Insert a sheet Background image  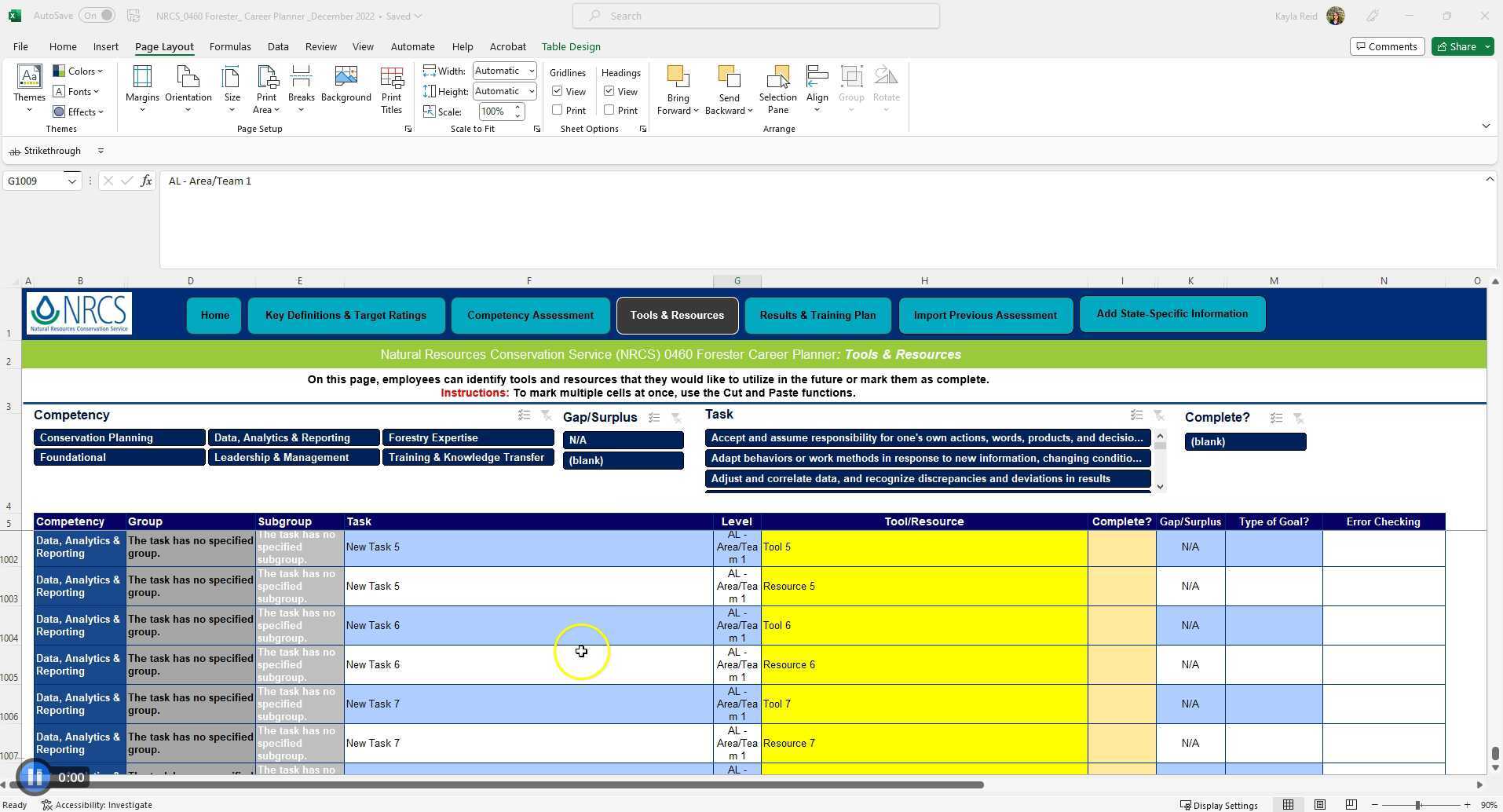click(x=346, y=86)
